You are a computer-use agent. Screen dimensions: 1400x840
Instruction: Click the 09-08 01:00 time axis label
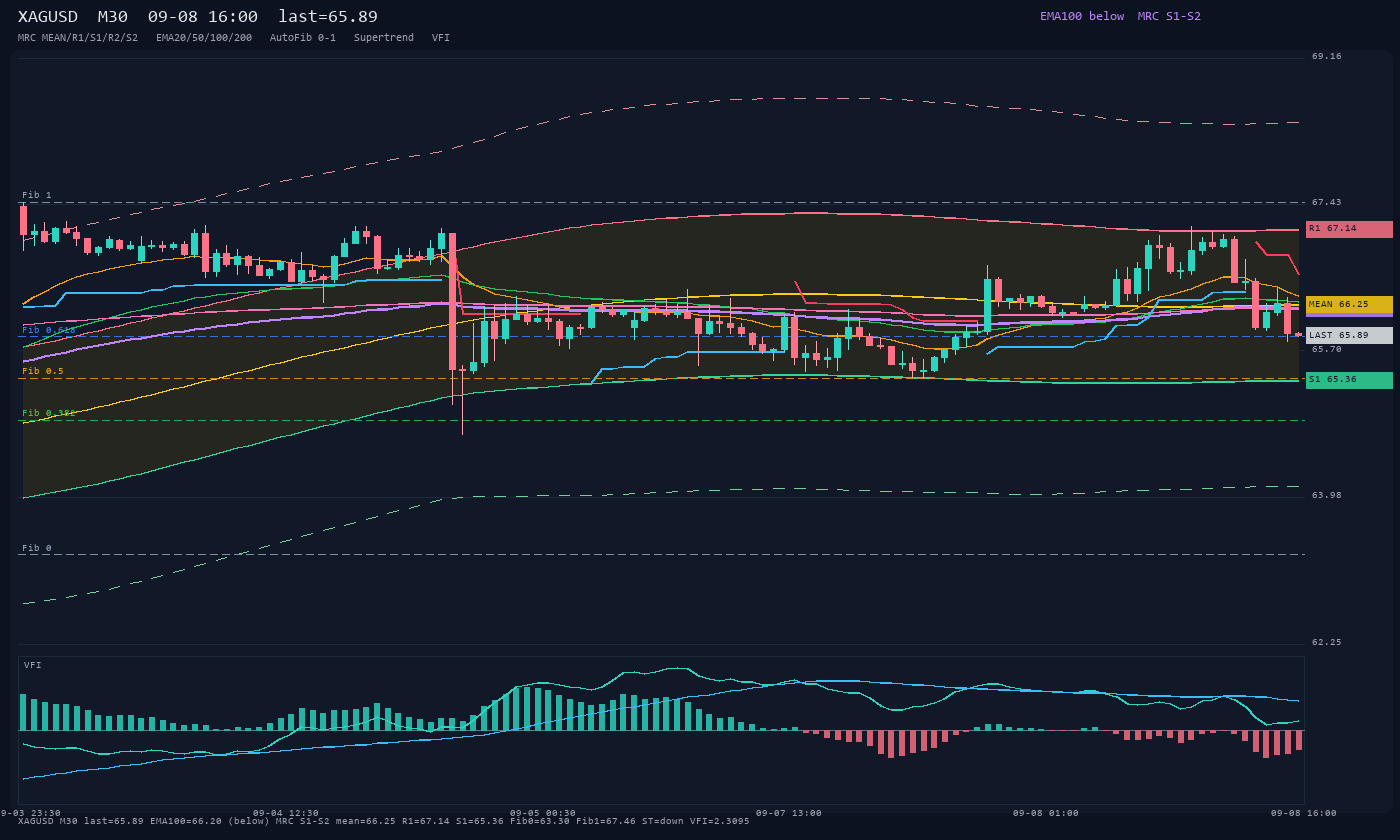coord(1046,813)
